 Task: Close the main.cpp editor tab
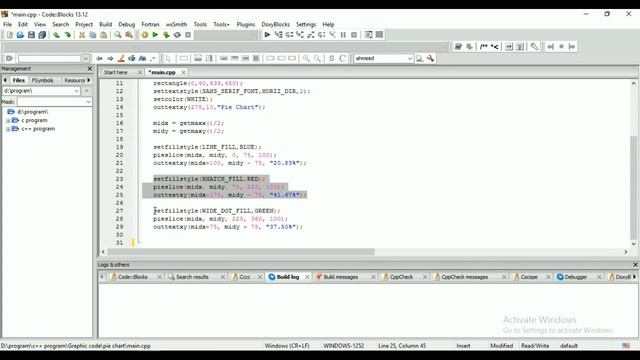point(183,72)
